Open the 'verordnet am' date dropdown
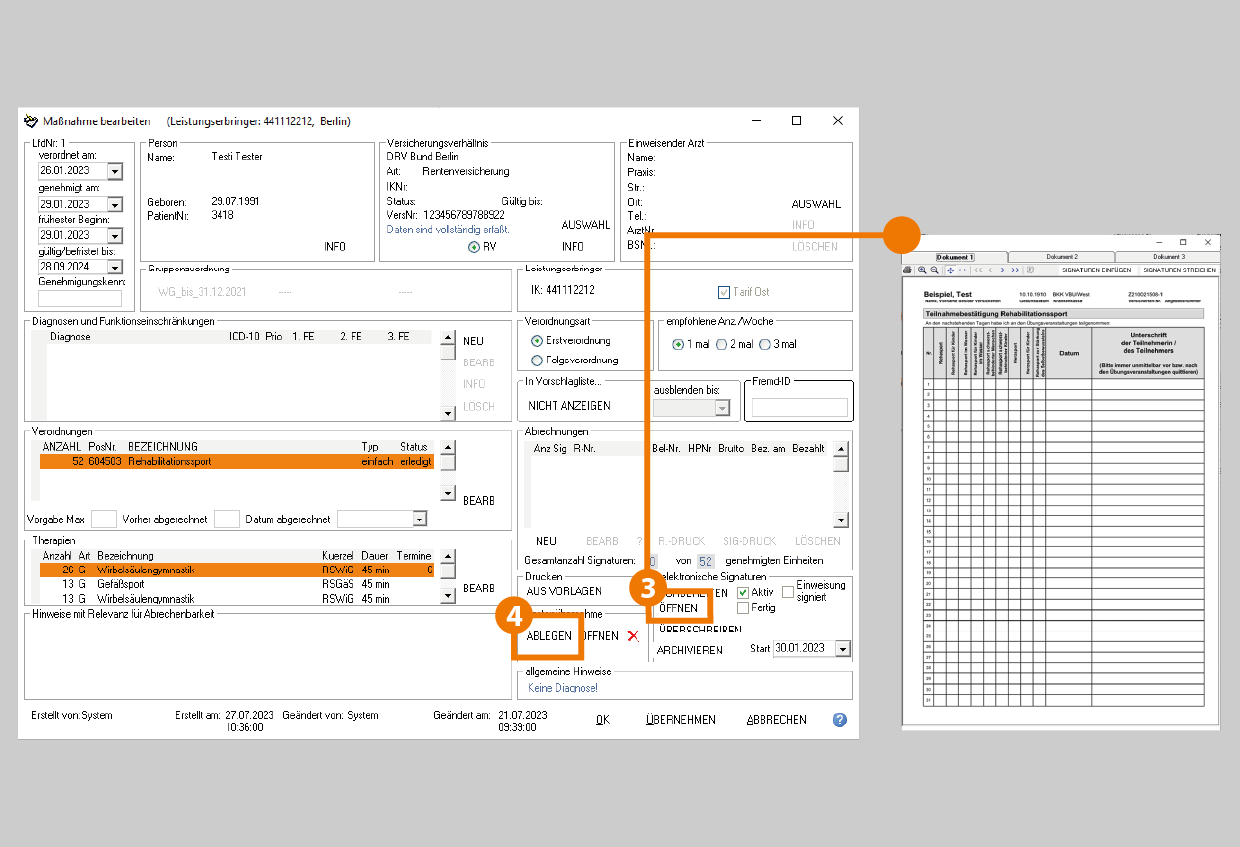1240x847 pixels. (x=113, y=172)
